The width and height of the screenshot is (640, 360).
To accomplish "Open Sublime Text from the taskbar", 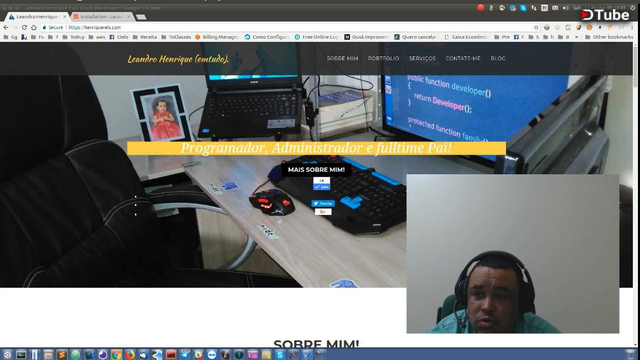I will tap(61, 355).
